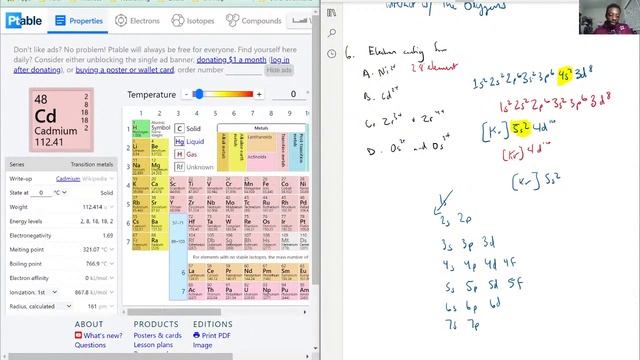This screenshot has width=640, height=360.
Task: Click the Properties tab list icon
Action: pyautogui.click(x=60, y=20)
